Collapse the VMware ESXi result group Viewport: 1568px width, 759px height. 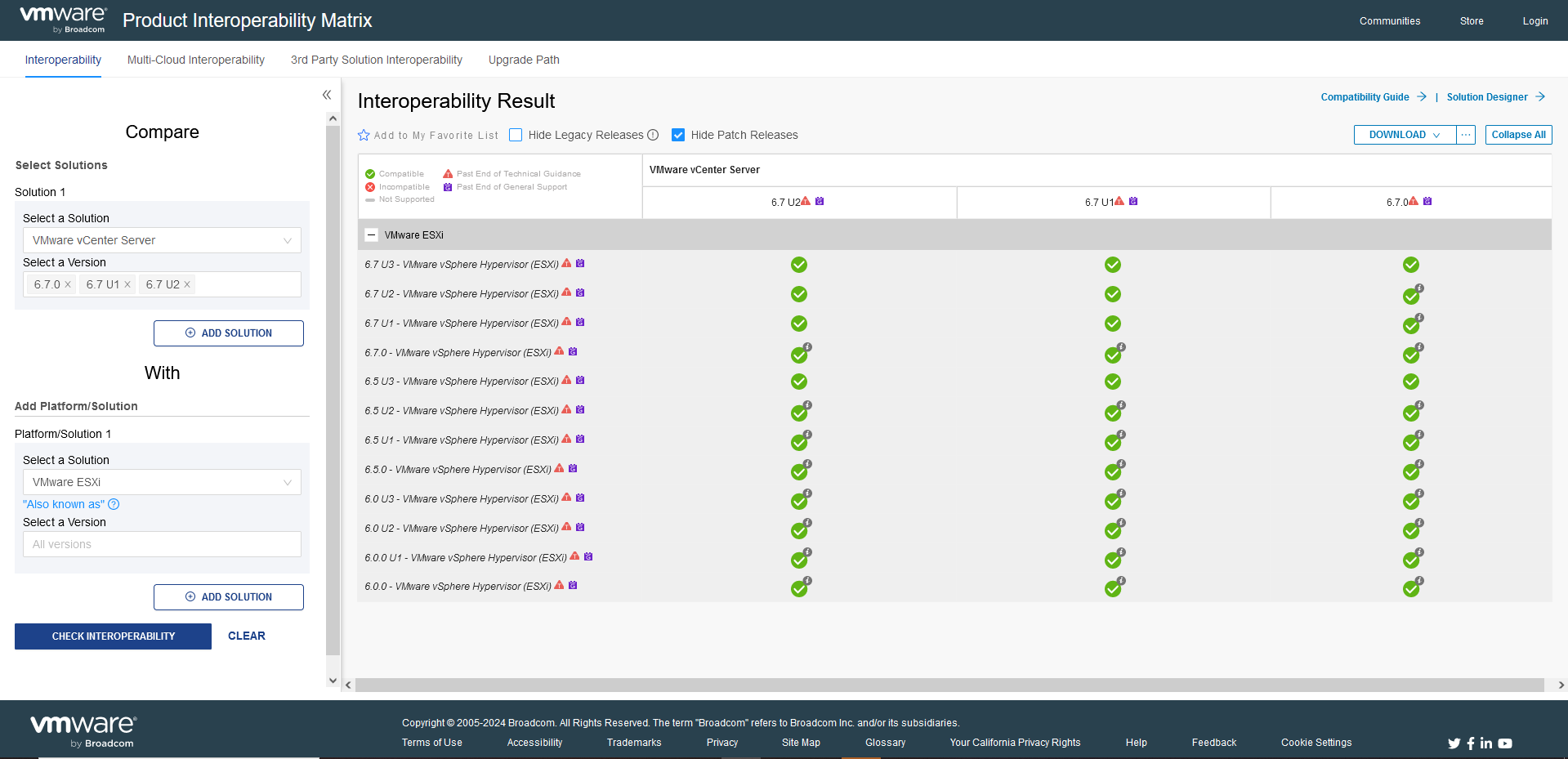tap(371, 234)
